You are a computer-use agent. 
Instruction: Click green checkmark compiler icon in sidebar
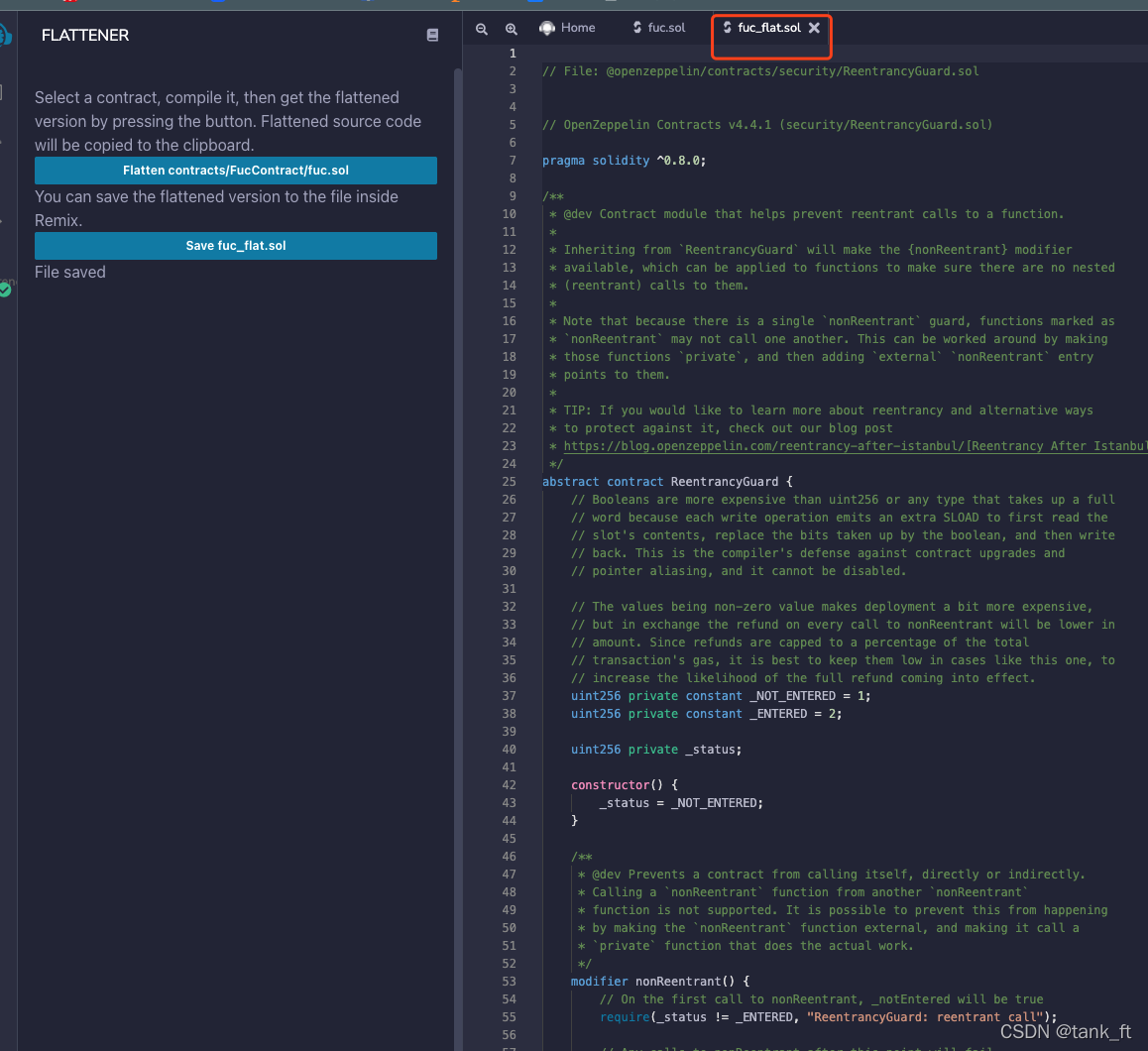click(5, 291)
